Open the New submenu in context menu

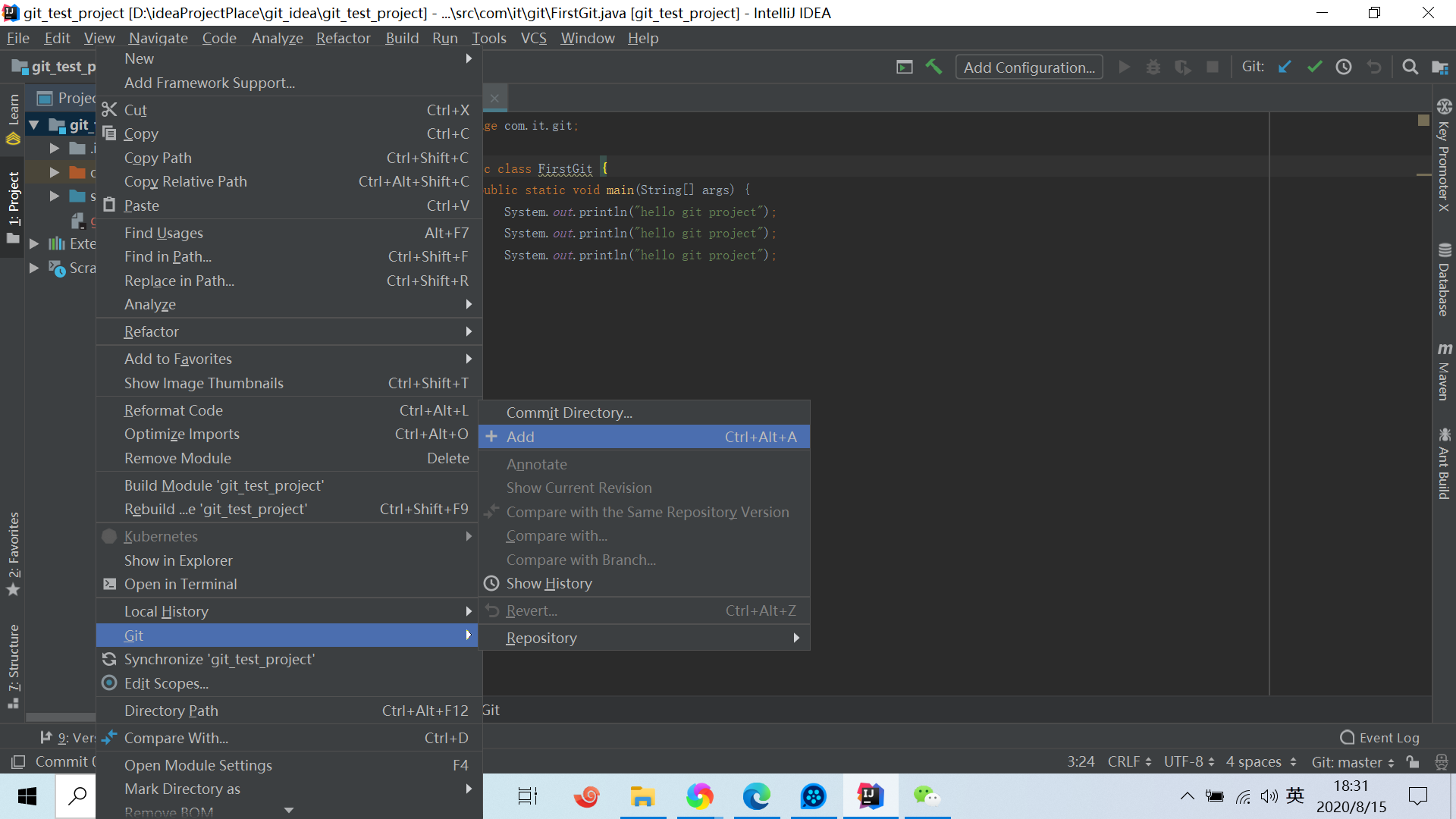289,59
